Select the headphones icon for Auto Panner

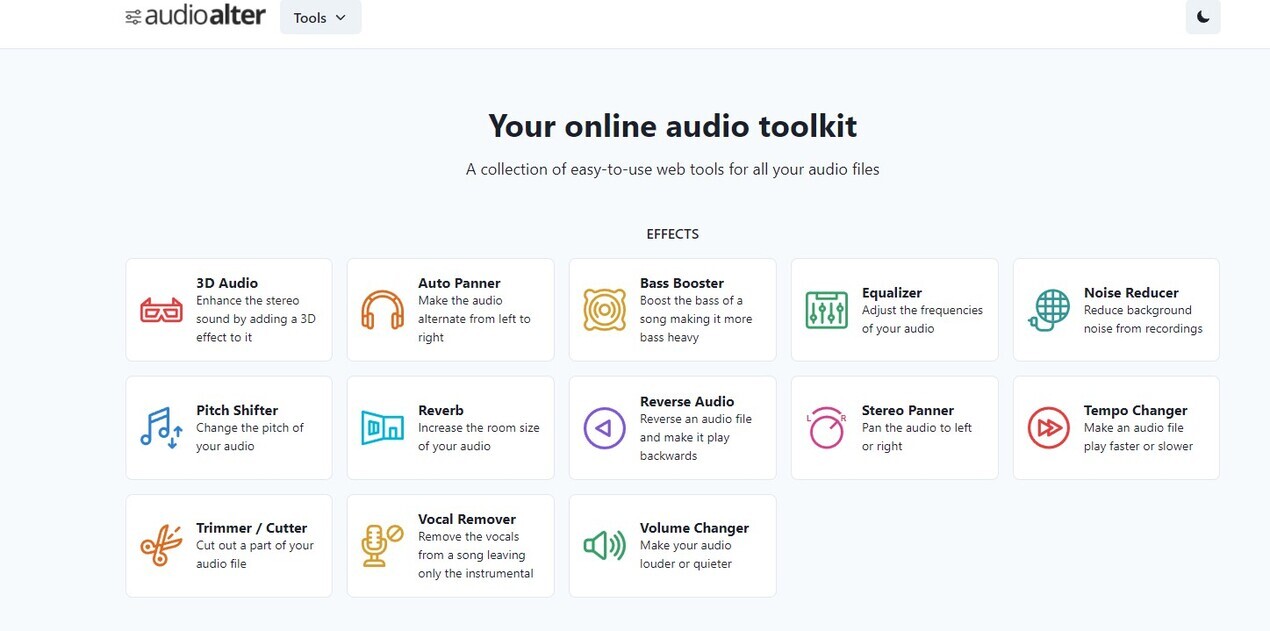pyautogui.click(x=382, y=310)
